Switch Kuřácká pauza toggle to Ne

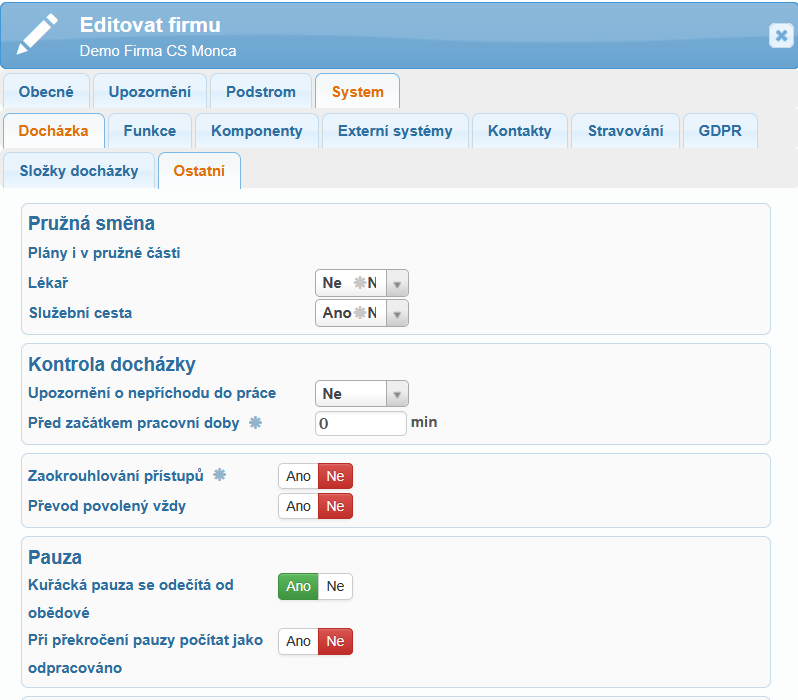point(335,586)
